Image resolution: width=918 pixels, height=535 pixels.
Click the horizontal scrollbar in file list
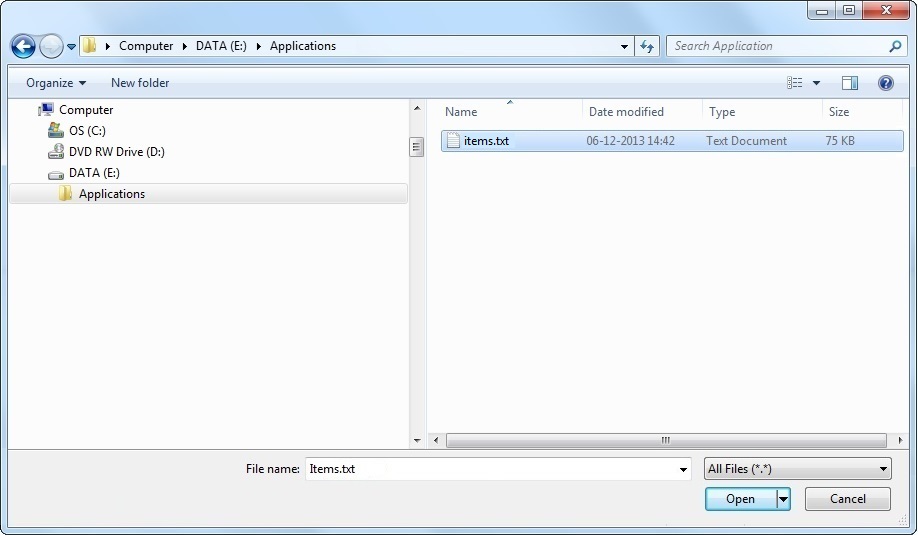pyautogui.click(x=665, y=440)
